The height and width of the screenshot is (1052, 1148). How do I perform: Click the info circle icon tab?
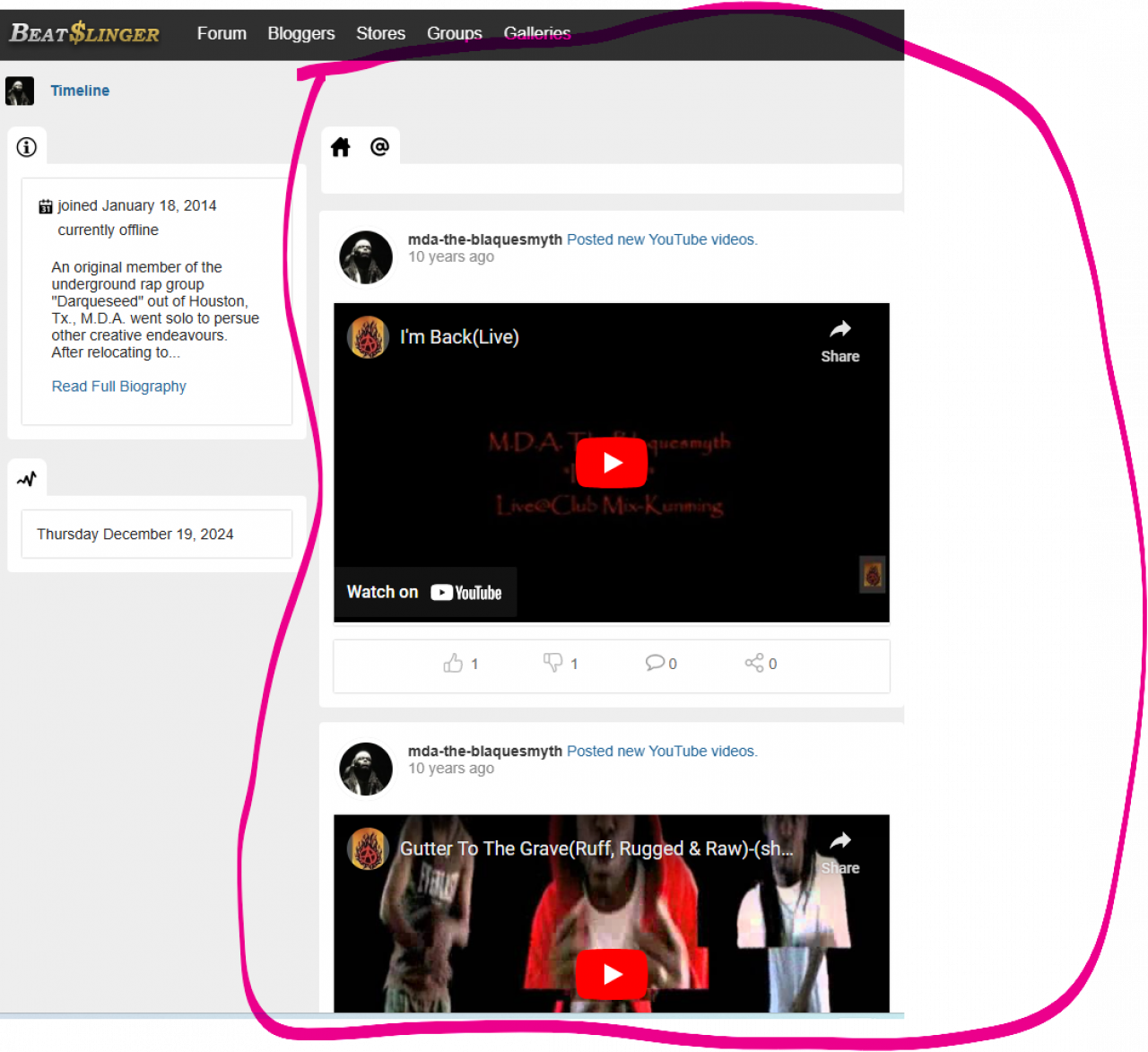pos(27,147)
